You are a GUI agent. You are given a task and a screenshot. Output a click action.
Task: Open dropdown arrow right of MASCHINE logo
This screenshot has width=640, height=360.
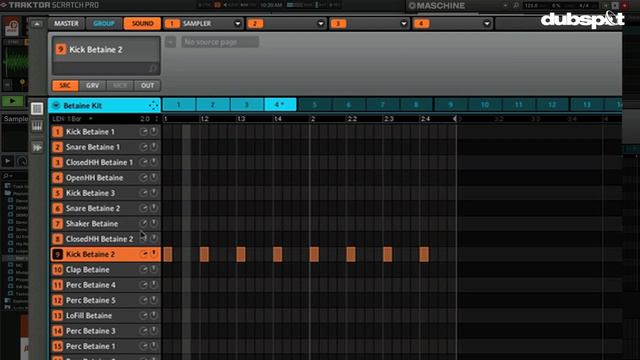[x=505, y=6]
